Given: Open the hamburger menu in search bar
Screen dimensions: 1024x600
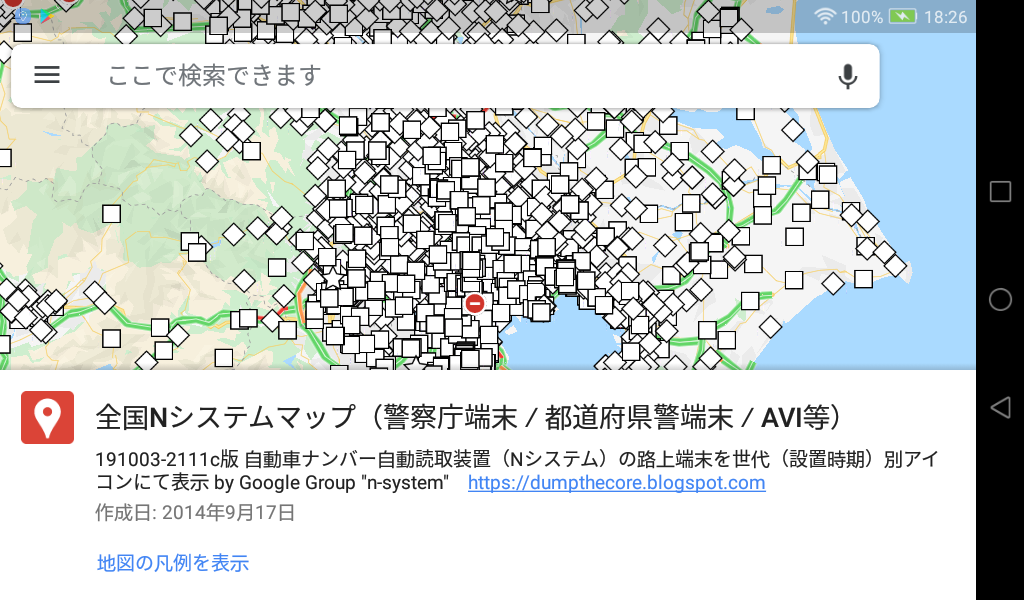Looking at the screenshot, I should pyautogui.click(x=47, y=75).
